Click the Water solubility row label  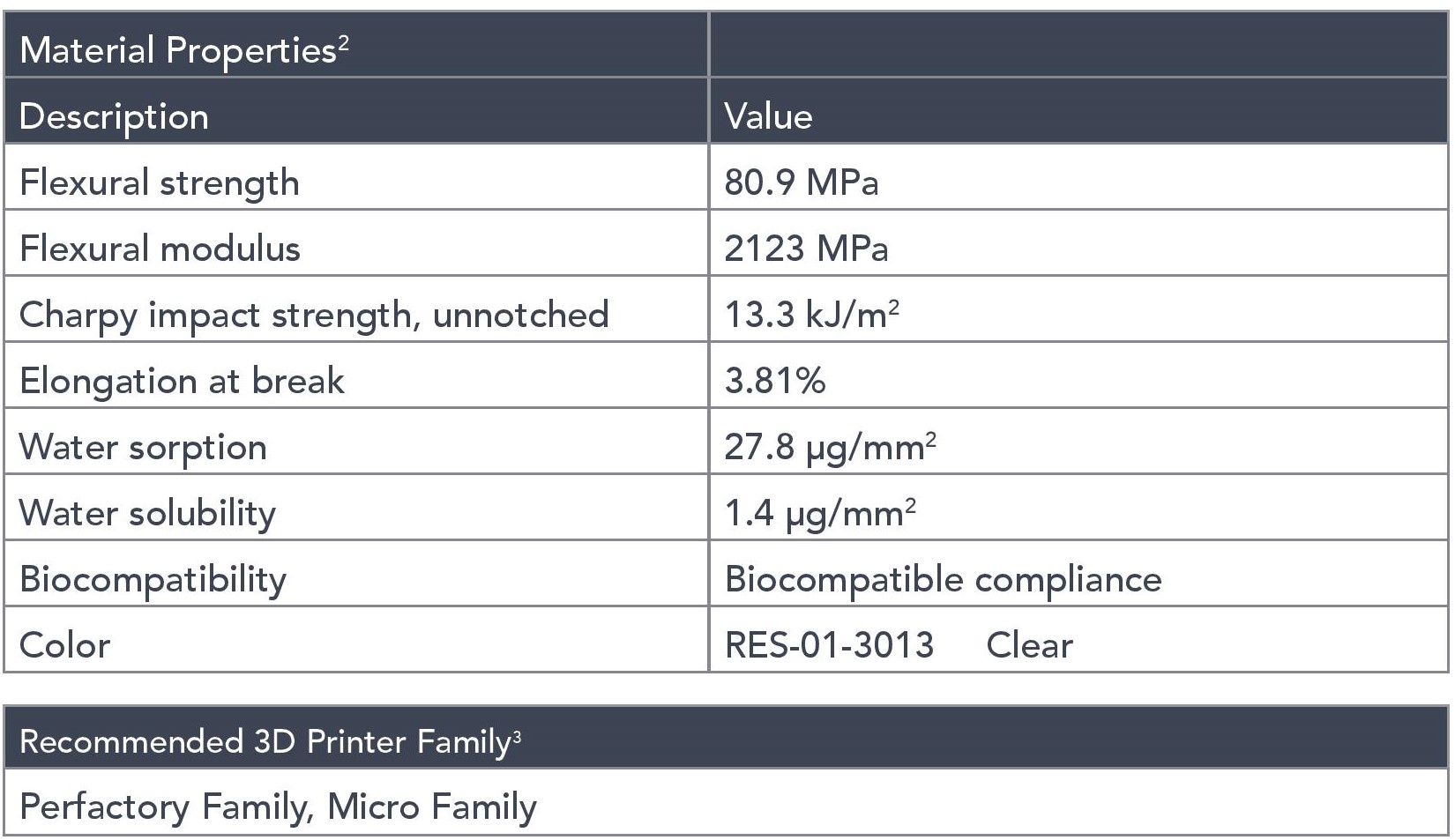147,513
